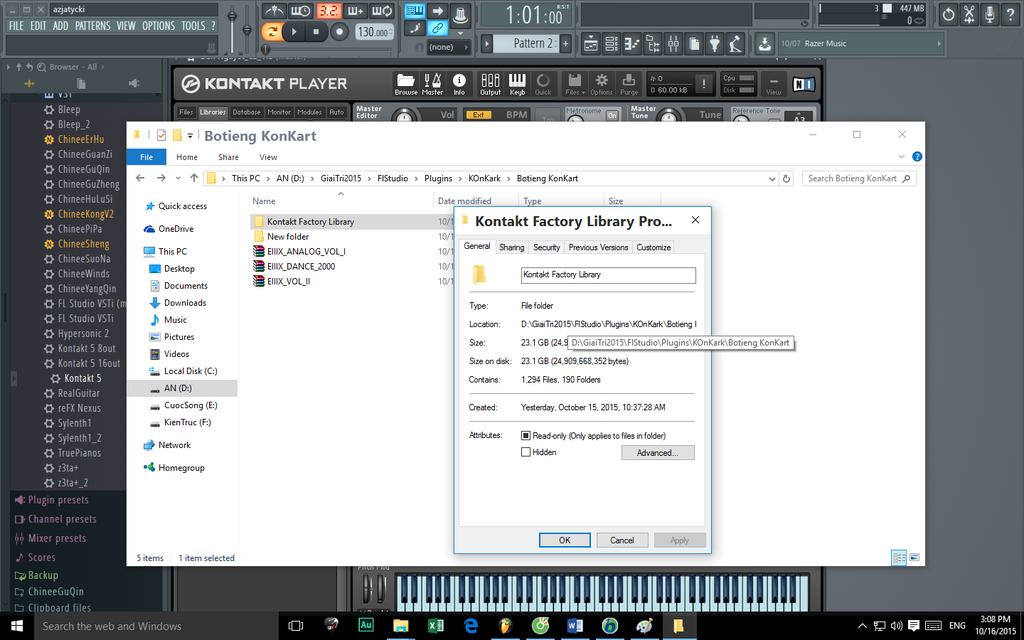Open FL Studio mixer icon
Viewport: 1024px width, 640px height.
point(673,44)
